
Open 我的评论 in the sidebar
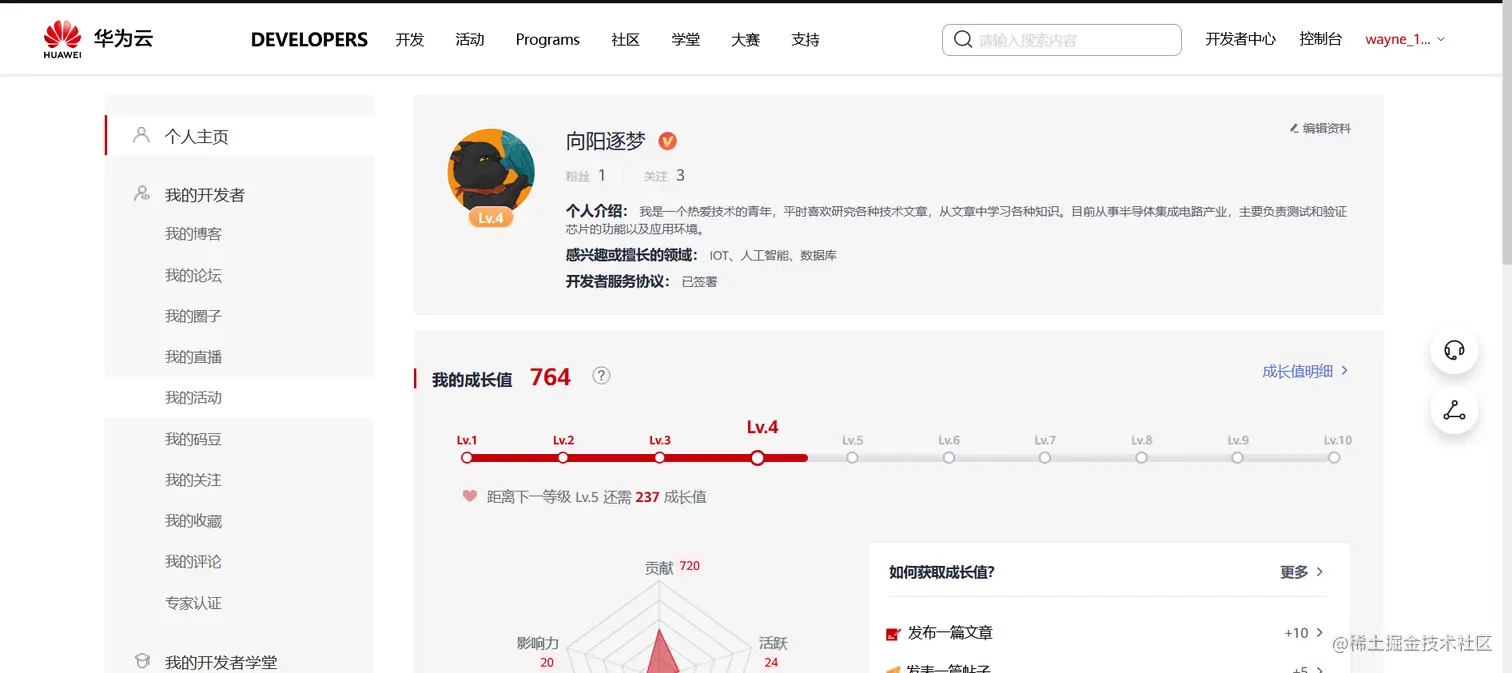point(194,562)
